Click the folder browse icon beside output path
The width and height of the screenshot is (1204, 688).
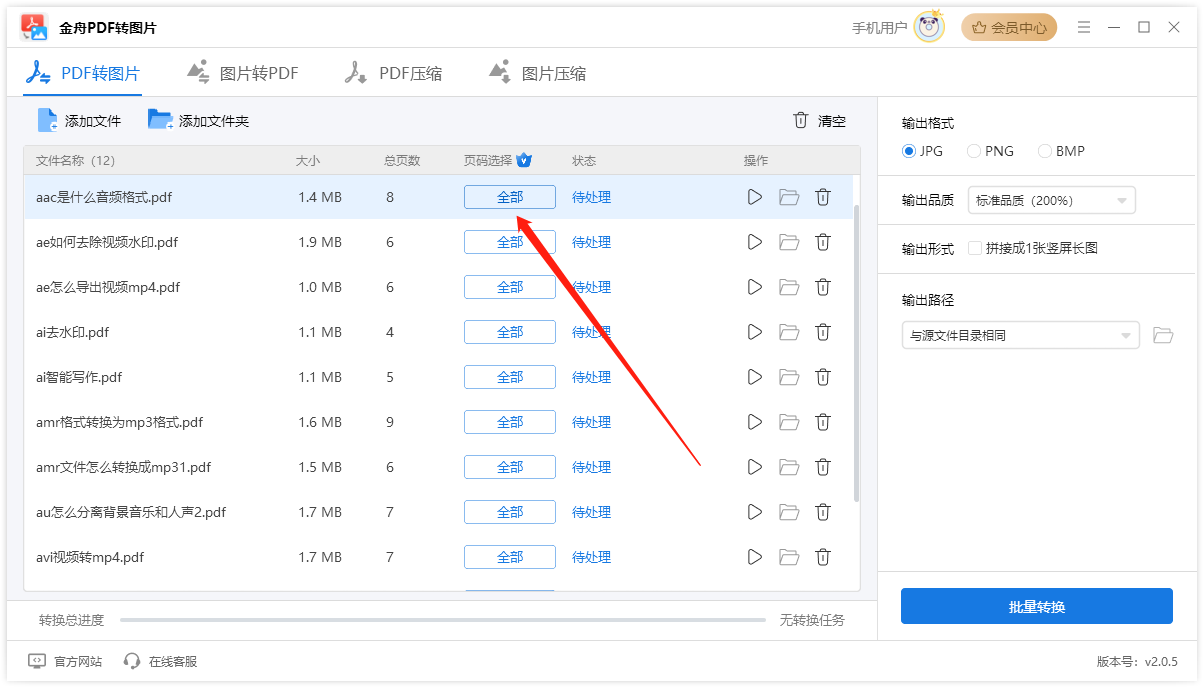[x=1163, y=335]
